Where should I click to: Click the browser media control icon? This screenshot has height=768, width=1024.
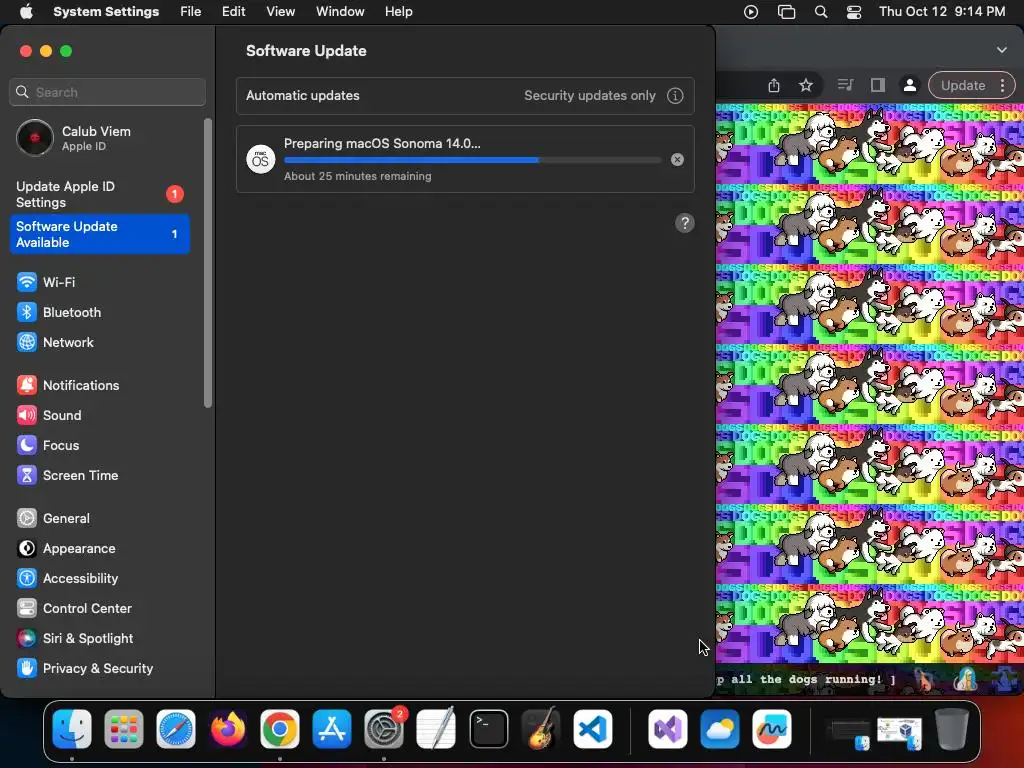coord(845,86)
